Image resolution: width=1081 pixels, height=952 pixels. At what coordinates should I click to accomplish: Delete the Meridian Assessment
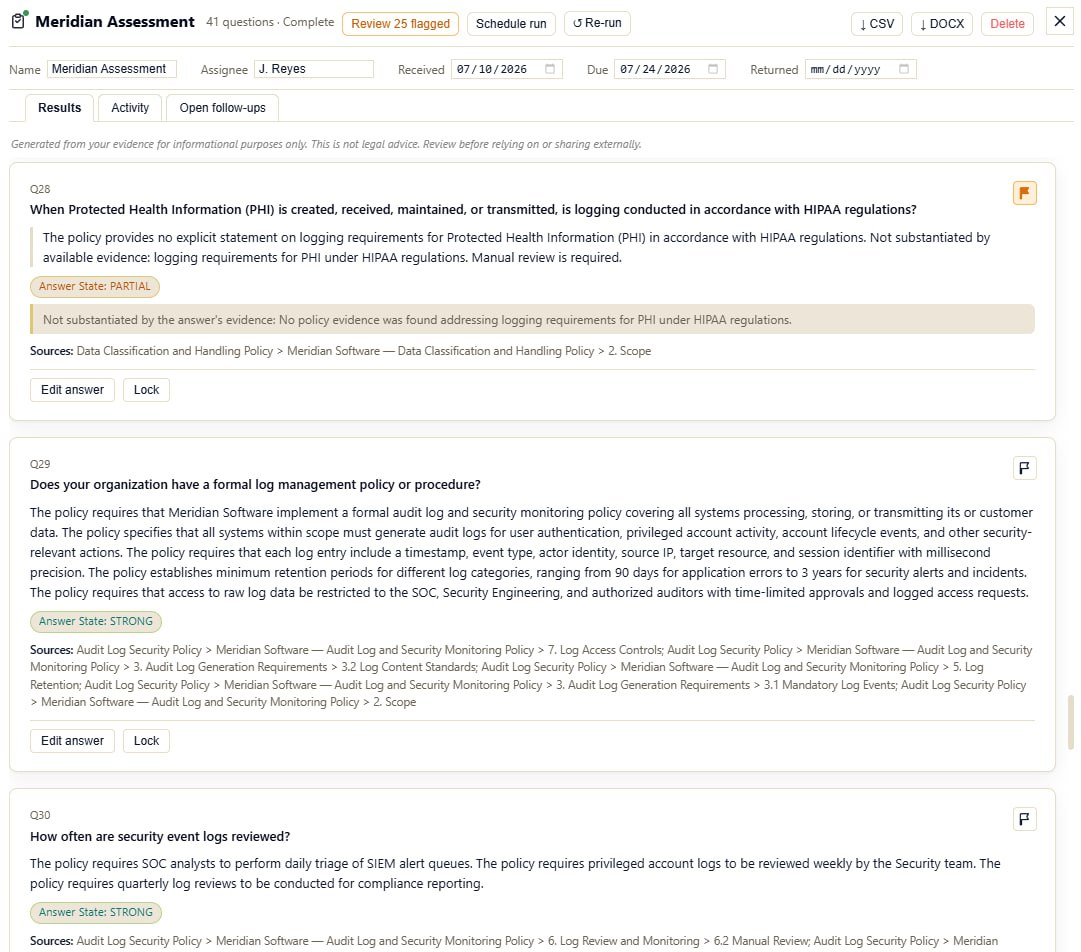(1007, 23)
